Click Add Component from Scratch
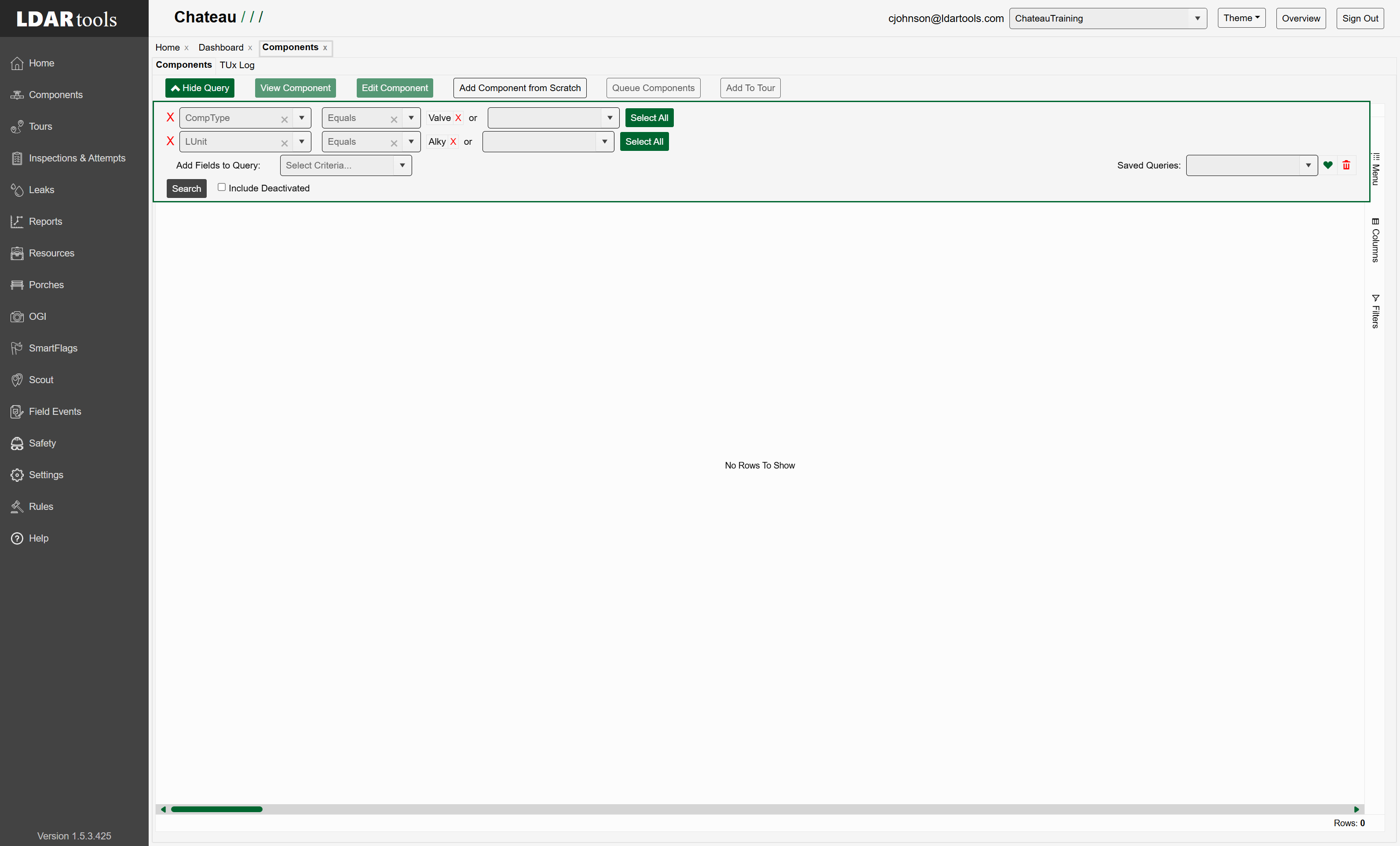The height and width of the screenshot is (846, 1400). coord(520,88)
